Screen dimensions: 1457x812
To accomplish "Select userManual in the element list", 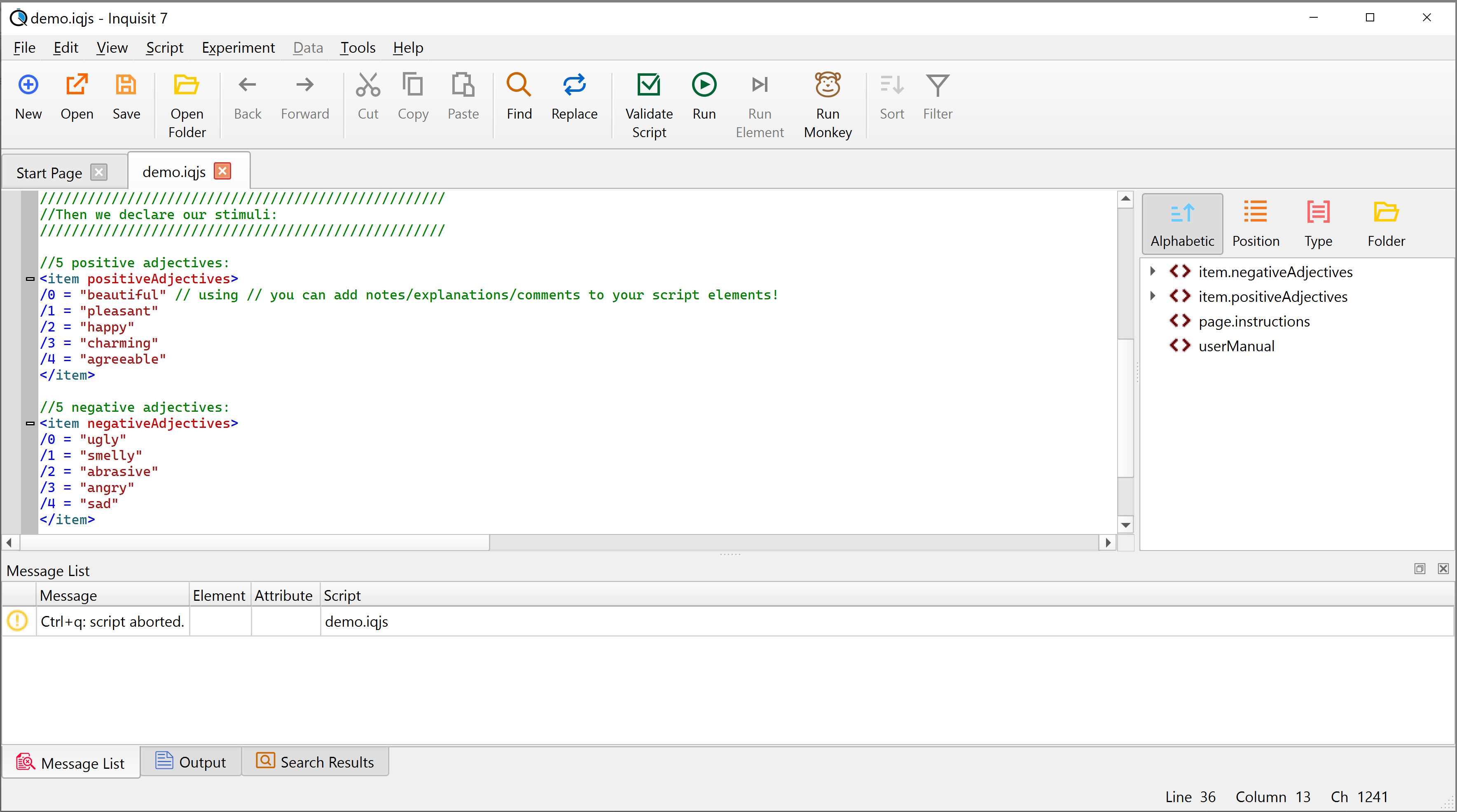I will click(1236, 346).
